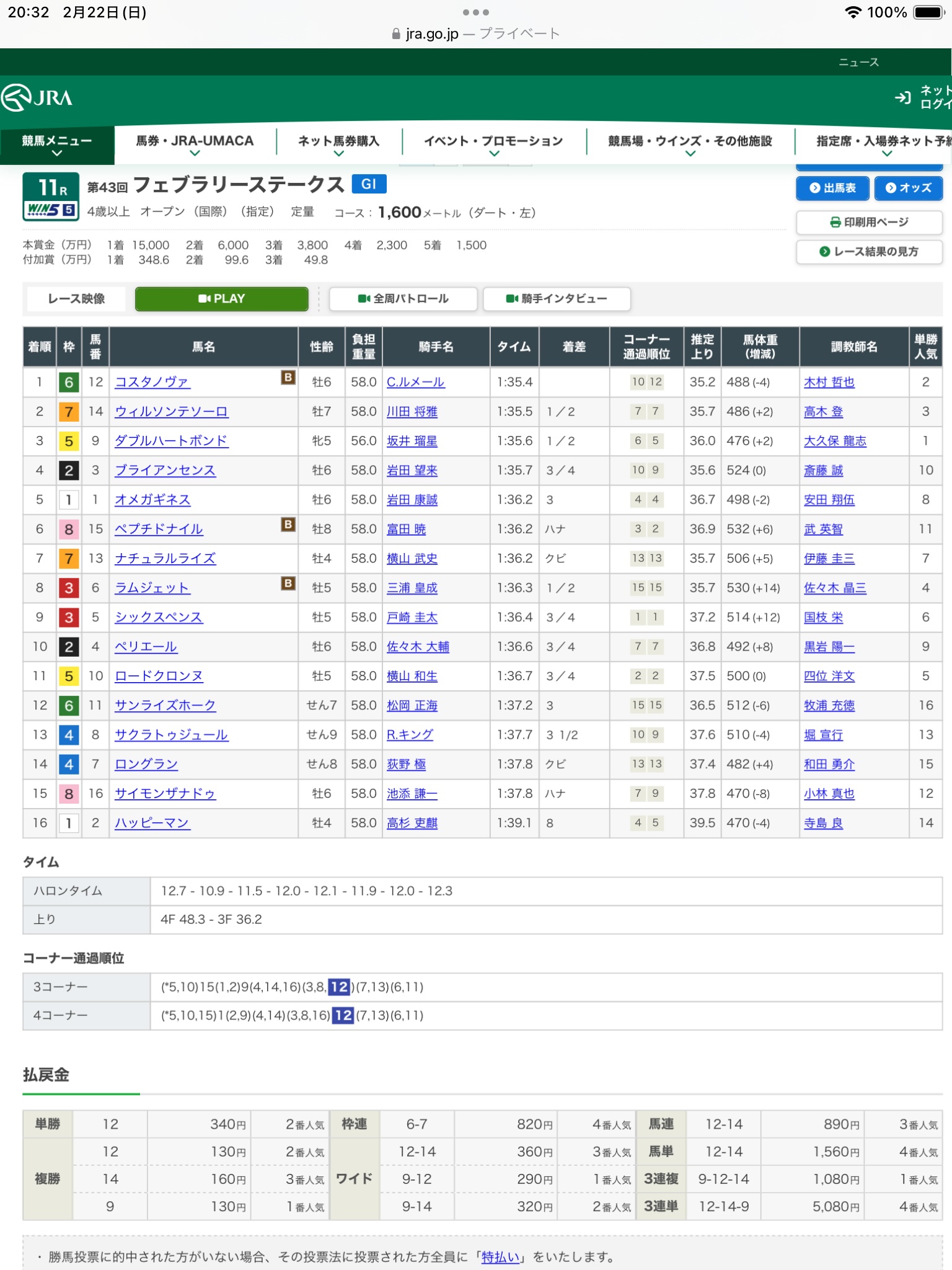Click highlighted 12 in 3コーナー row
The image size is (952, 1270).
click(x=339, y=987)
